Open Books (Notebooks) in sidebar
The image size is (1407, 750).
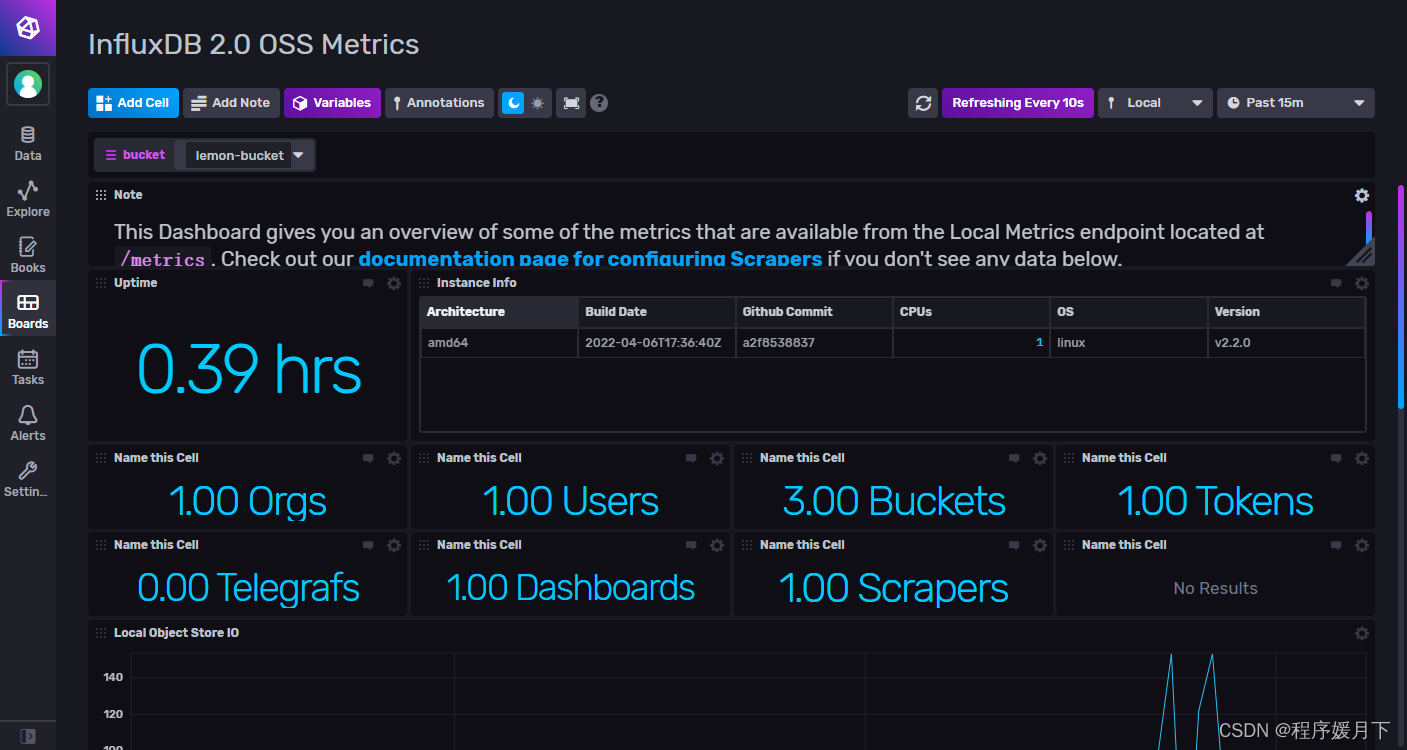pyautogui.click(x=28, y=256)
